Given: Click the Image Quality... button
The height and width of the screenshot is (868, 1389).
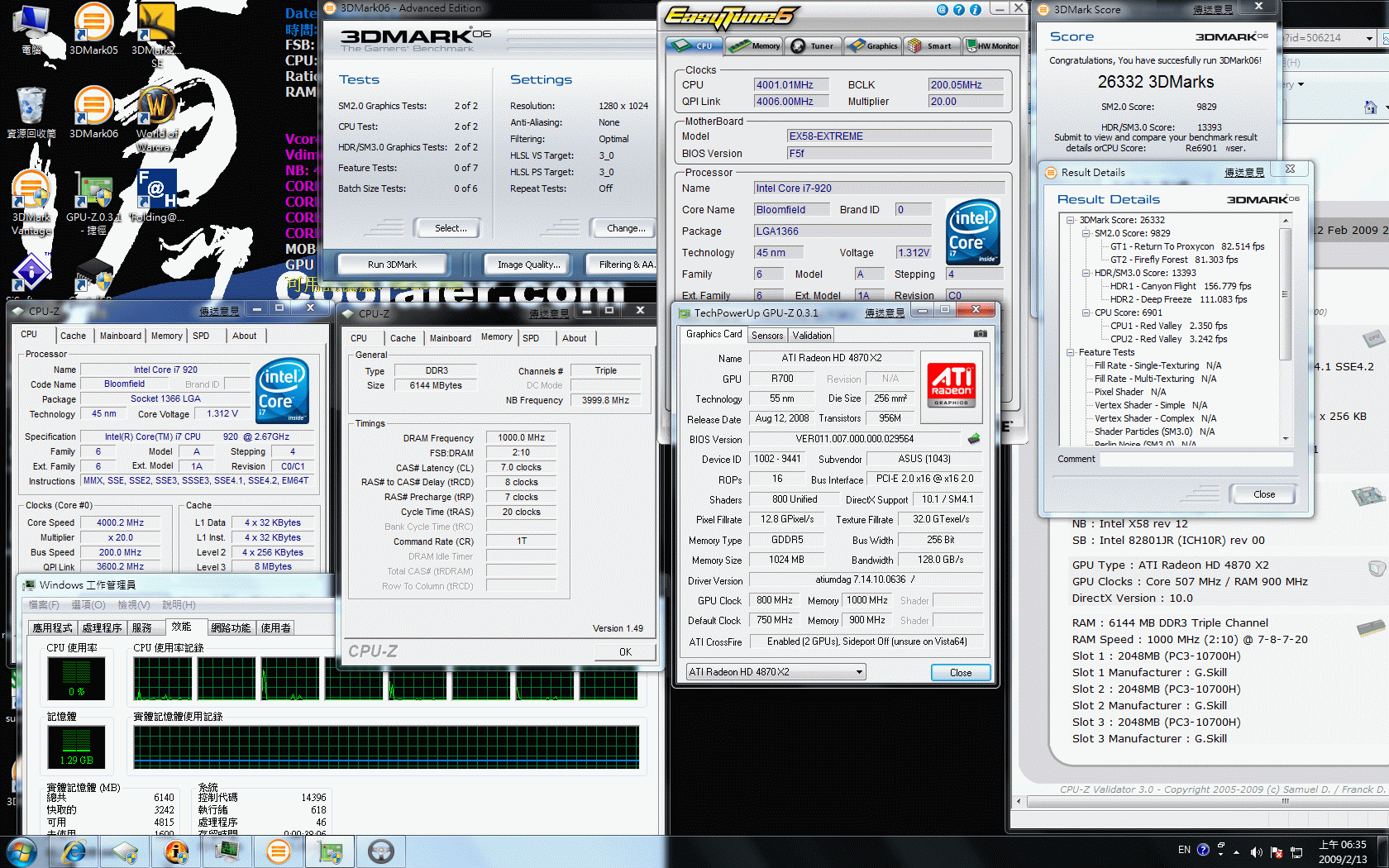Looking at the screenshot, I should (529, 265).
